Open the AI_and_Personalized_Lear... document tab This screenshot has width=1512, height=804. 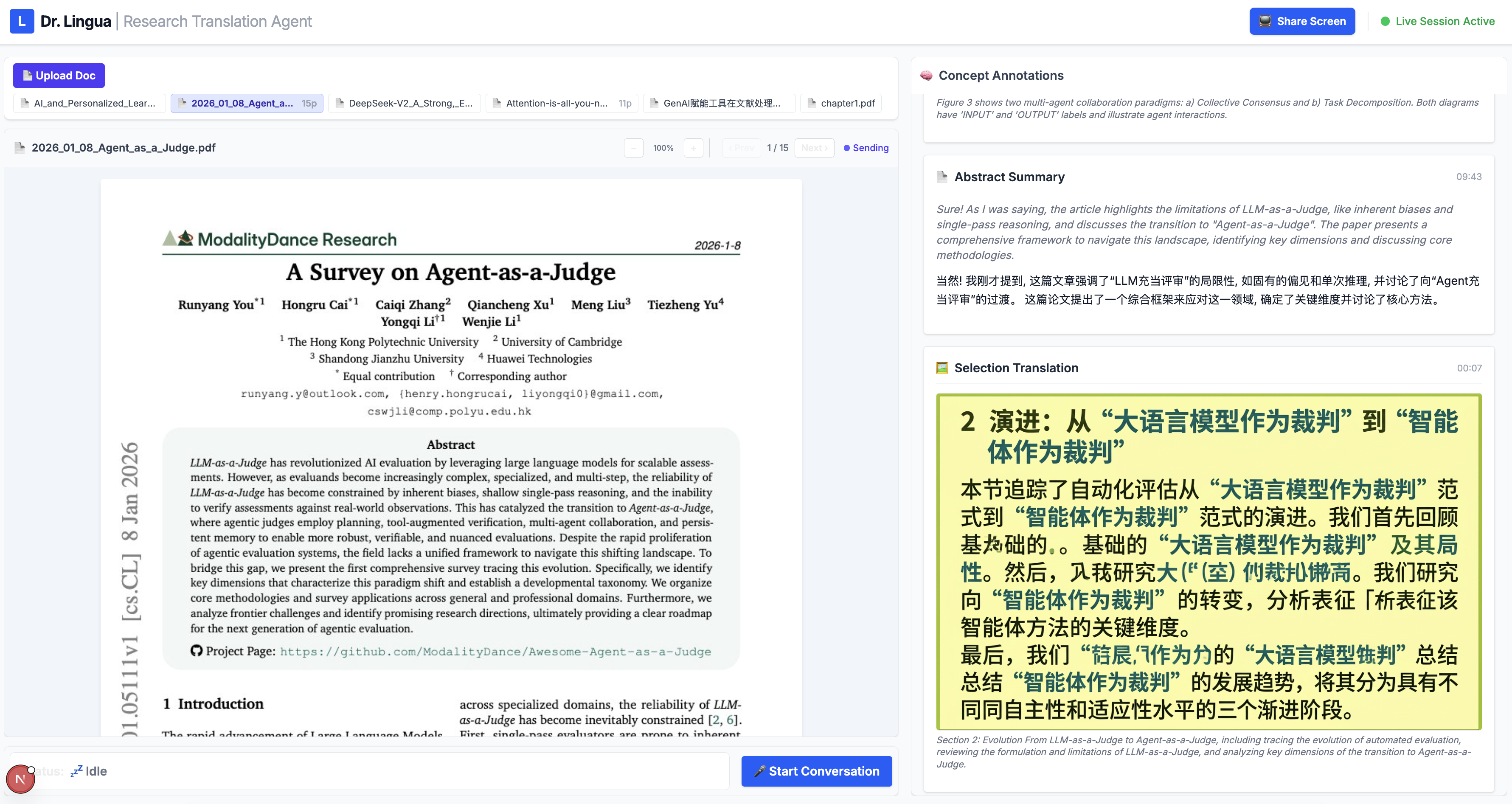click(x=89, y=103)
